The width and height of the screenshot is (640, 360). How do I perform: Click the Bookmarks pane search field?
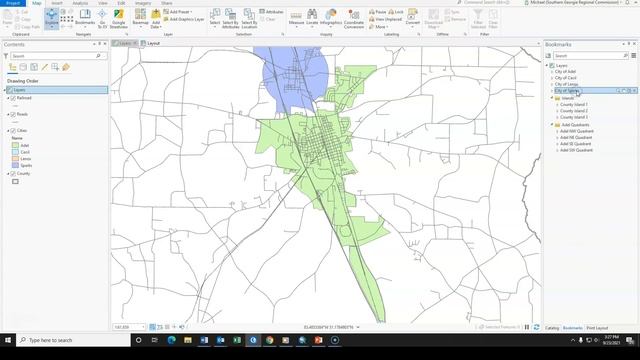590,56
